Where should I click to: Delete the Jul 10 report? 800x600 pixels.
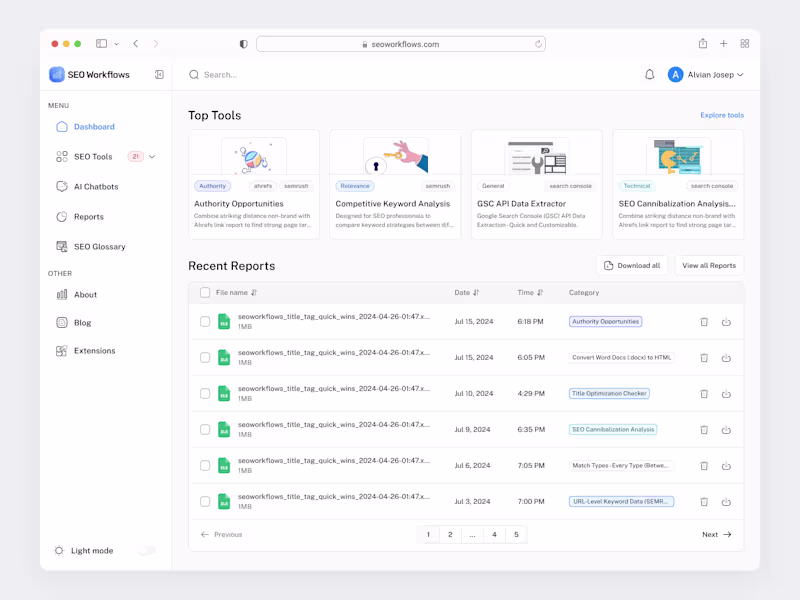704,394
